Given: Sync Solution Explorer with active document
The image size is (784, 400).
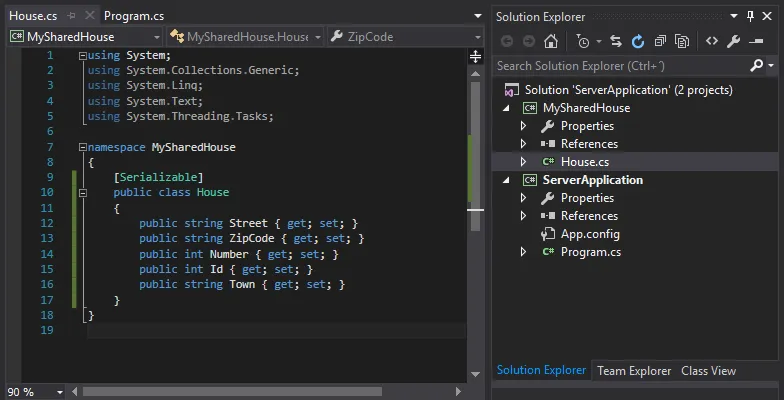Looking at the screenshot, I should coord(616,42).
